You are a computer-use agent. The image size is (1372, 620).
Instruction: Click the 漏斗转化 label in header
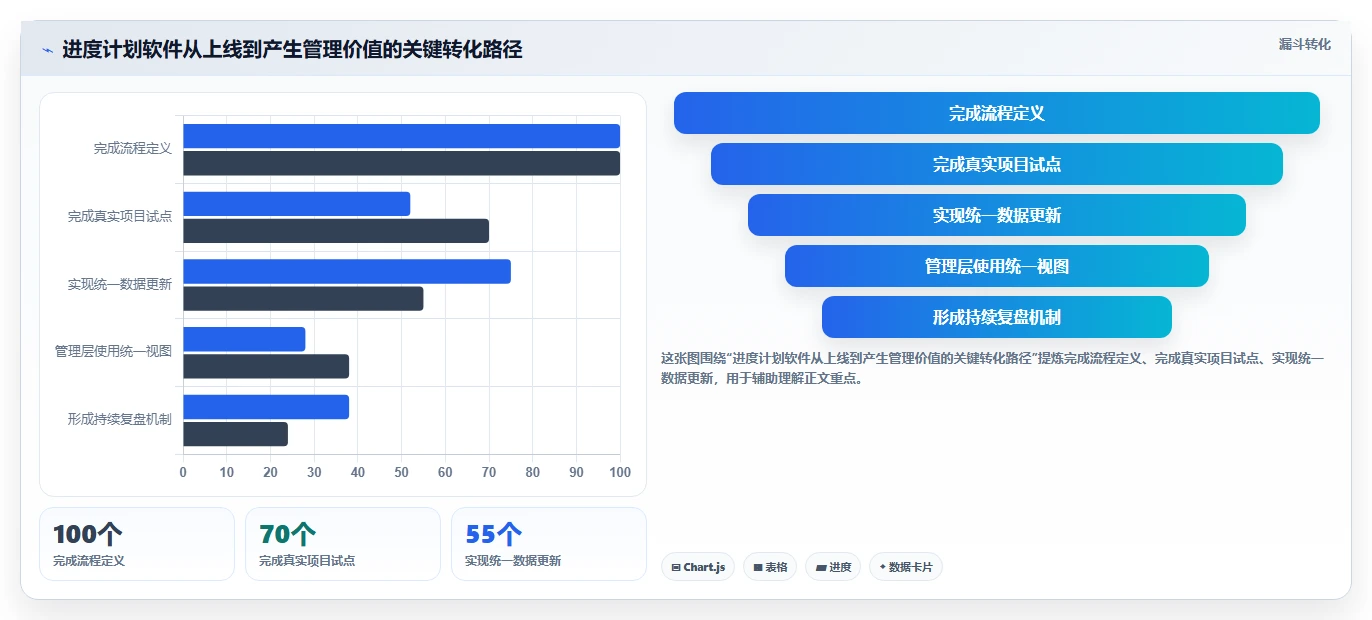click(1305, 44)
